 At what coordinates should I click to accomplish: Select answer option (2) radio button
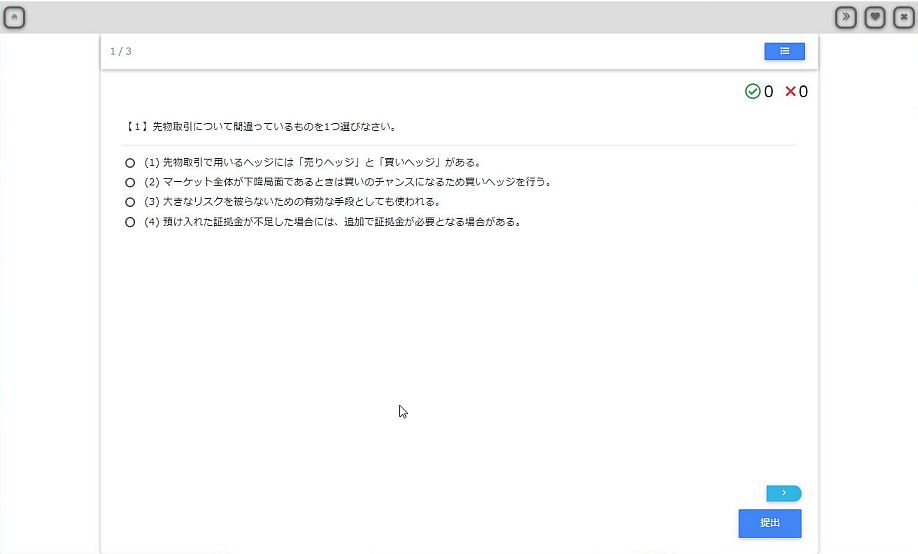click(130, 183)
